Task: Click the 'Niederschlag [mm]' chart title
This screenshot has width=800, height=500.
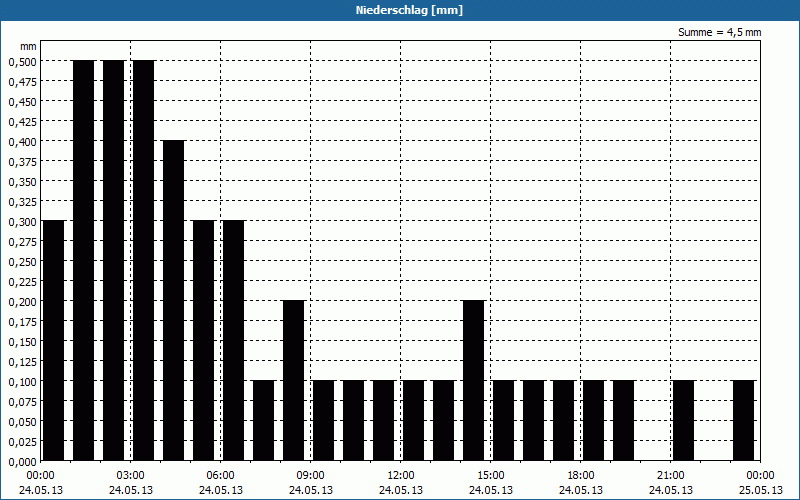Action: pos(409,10)
